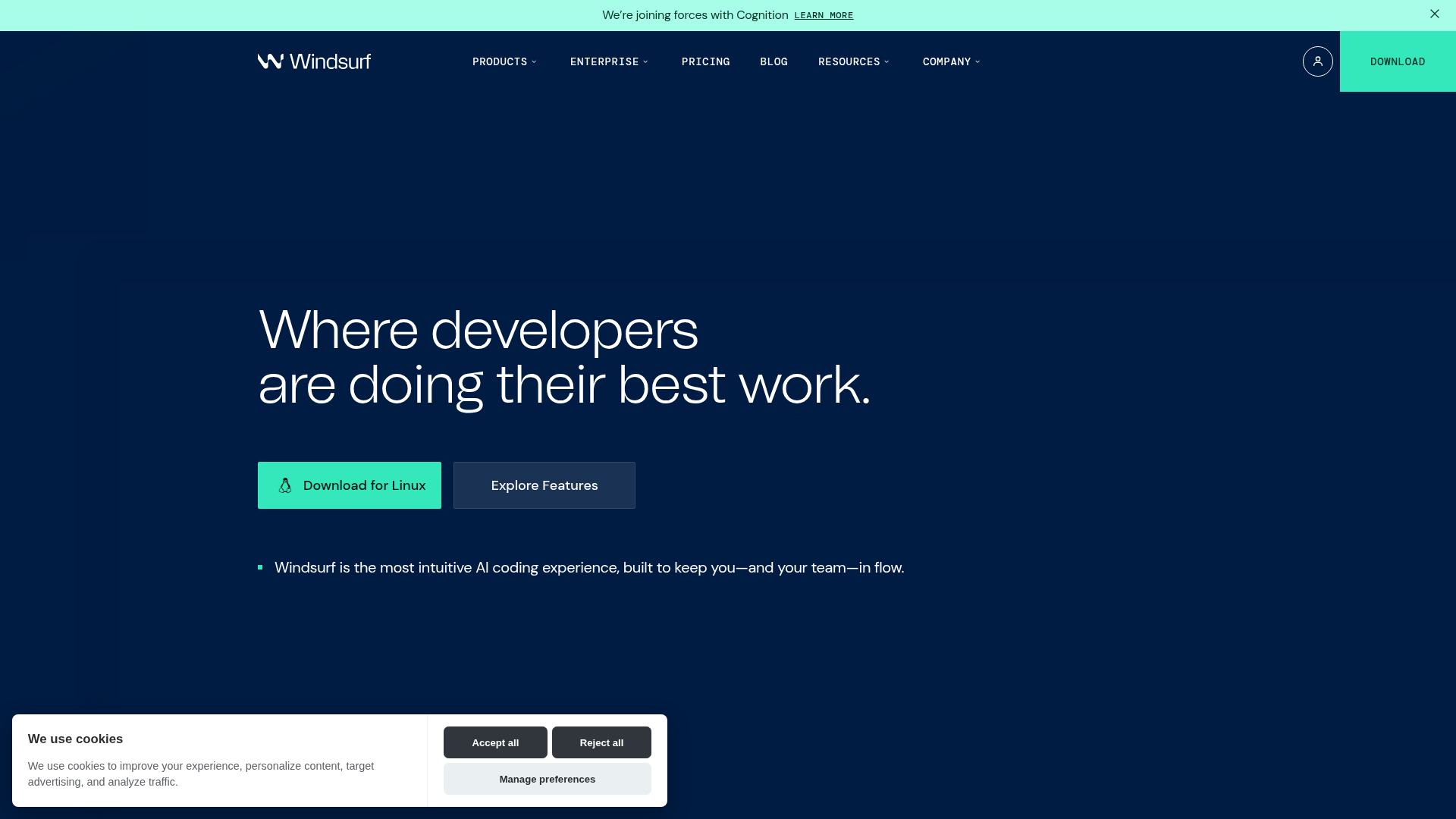Expand the Enterprise dropdown menu

coord(609,61)
